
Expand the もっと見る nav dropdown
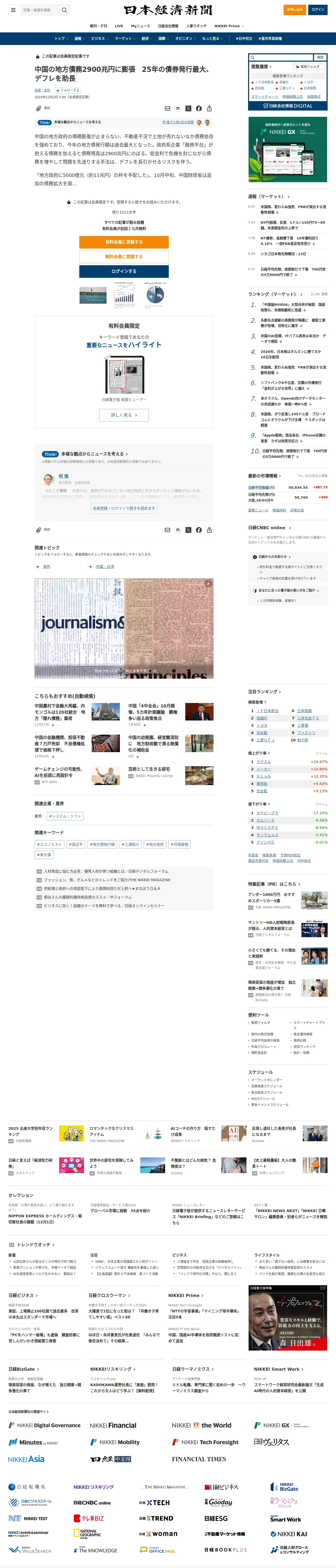(x=212, y=38)
